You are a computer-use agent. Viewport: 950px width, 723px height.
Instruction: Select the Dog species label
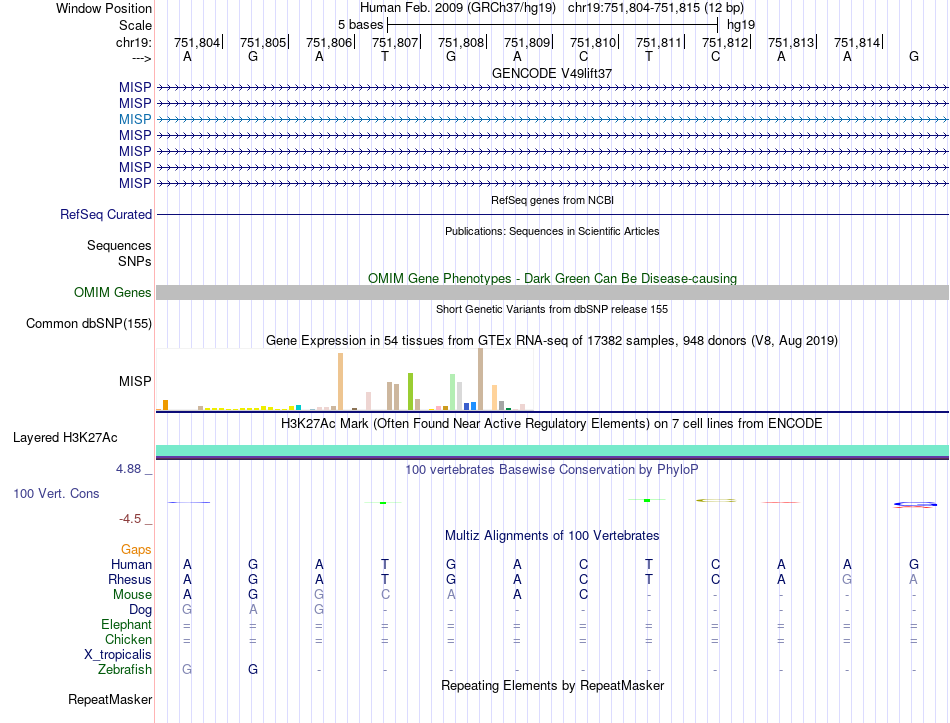click(141, 610)
